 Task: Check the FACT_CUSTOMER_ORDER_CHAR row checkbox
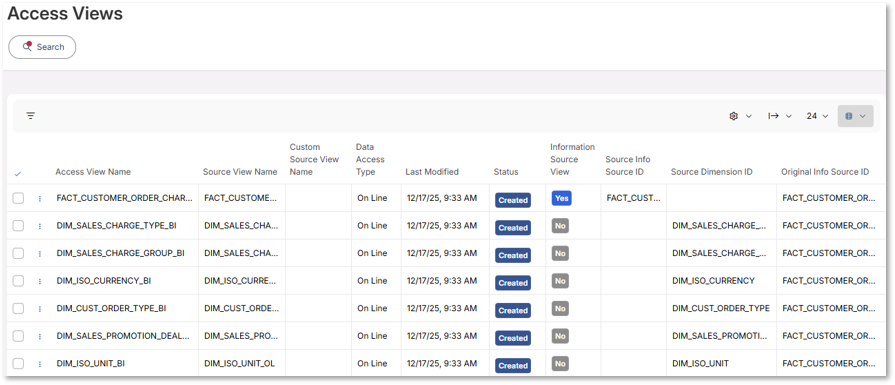coord(18,198)
